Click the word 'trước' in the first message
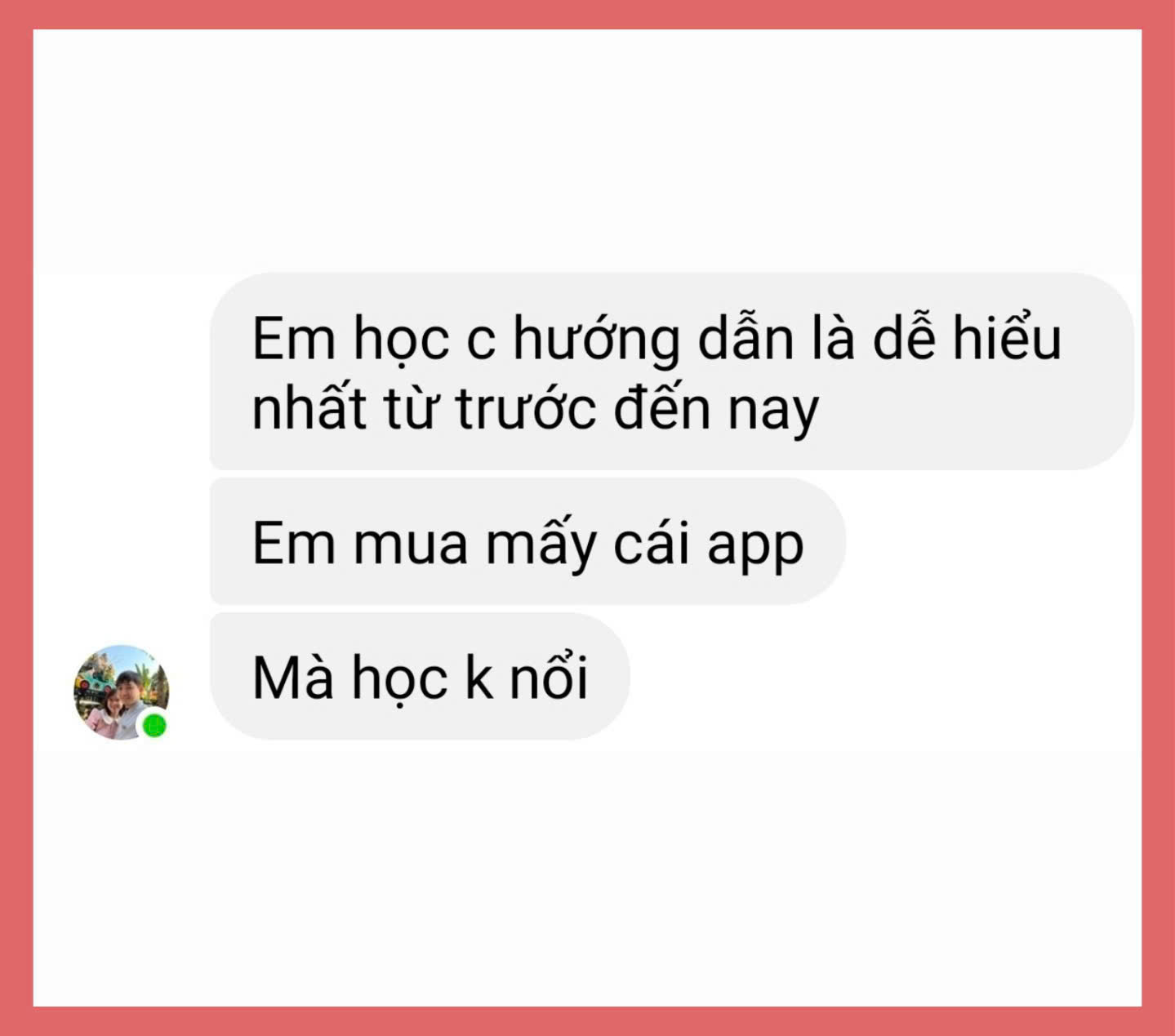 click(526, 410)
